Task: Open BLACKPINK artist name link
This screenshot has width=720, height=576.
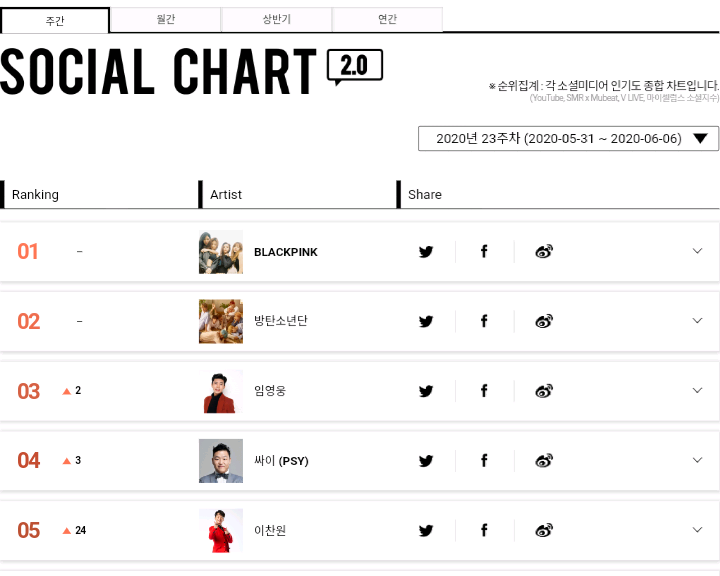Action: [x=286, y=252]
